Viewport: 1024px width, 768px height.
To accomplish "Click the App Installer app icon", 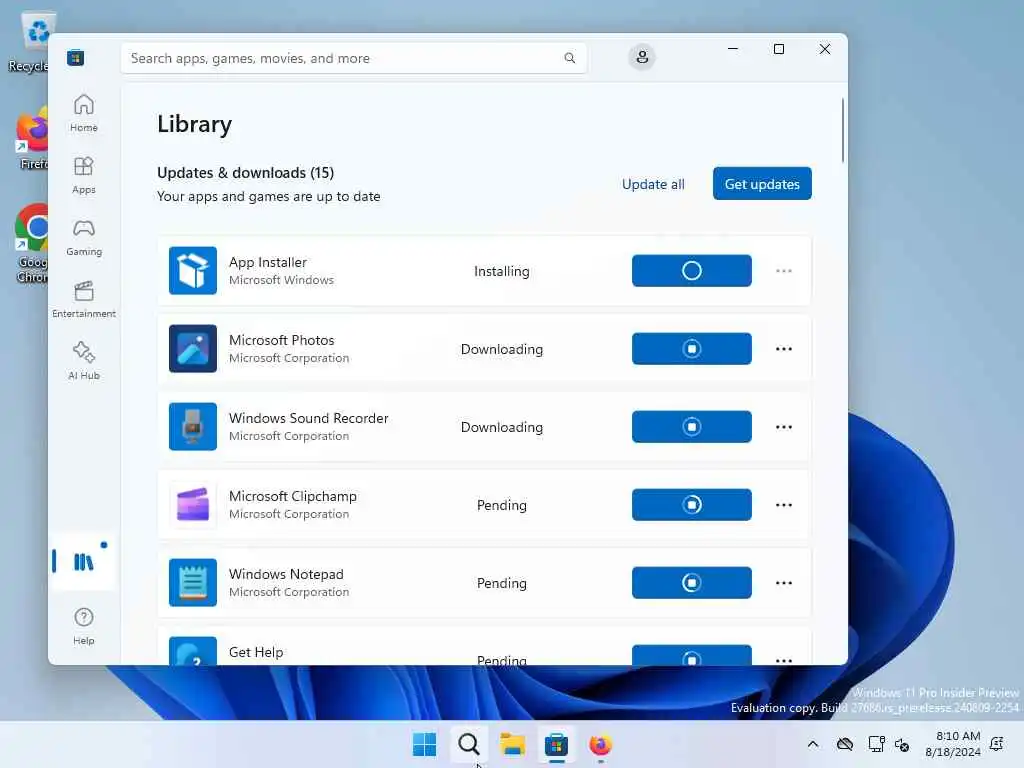I will click(193, 270).
